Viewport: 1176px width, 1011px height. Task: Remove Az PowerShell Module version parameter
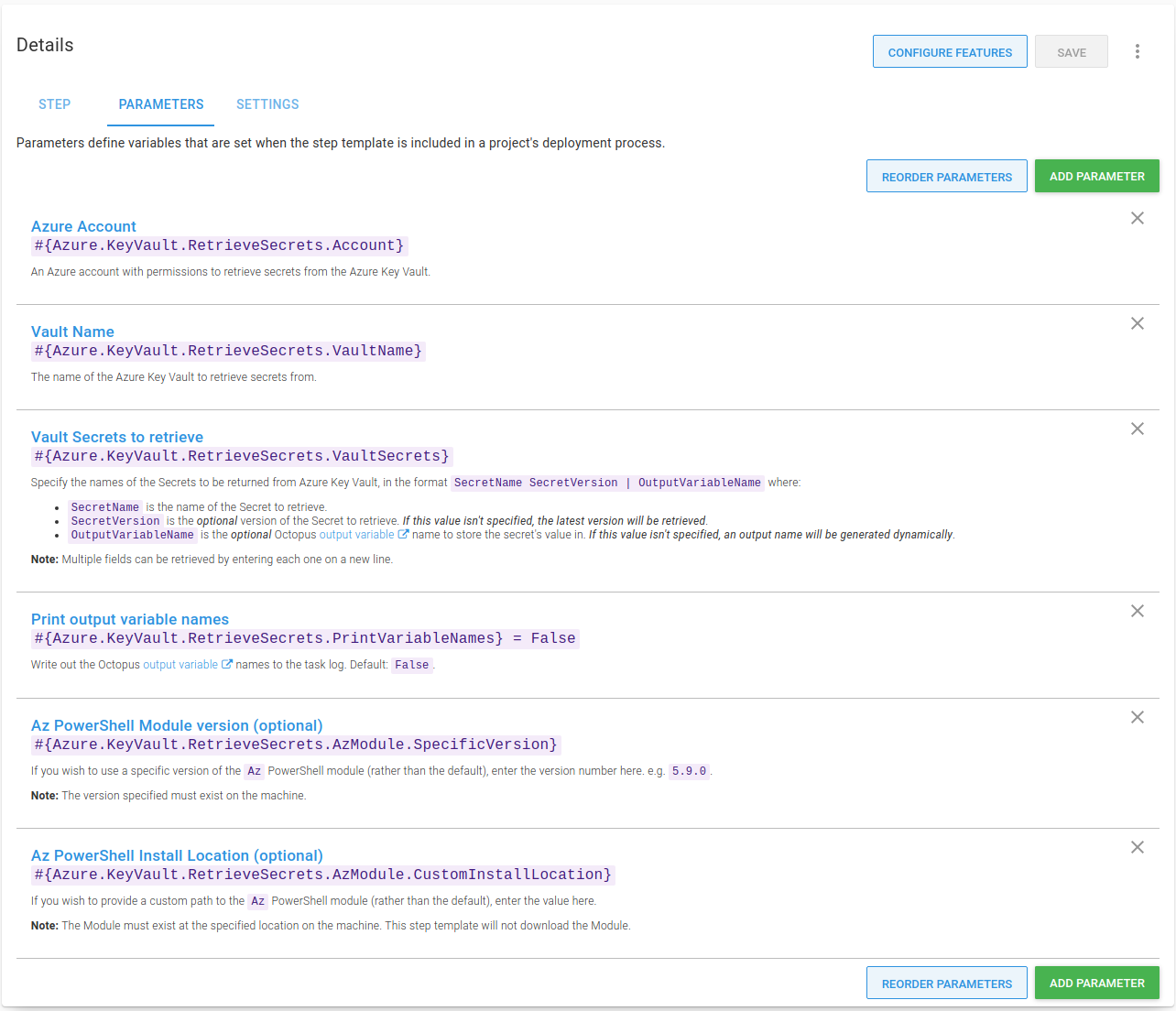(1137, 717)
